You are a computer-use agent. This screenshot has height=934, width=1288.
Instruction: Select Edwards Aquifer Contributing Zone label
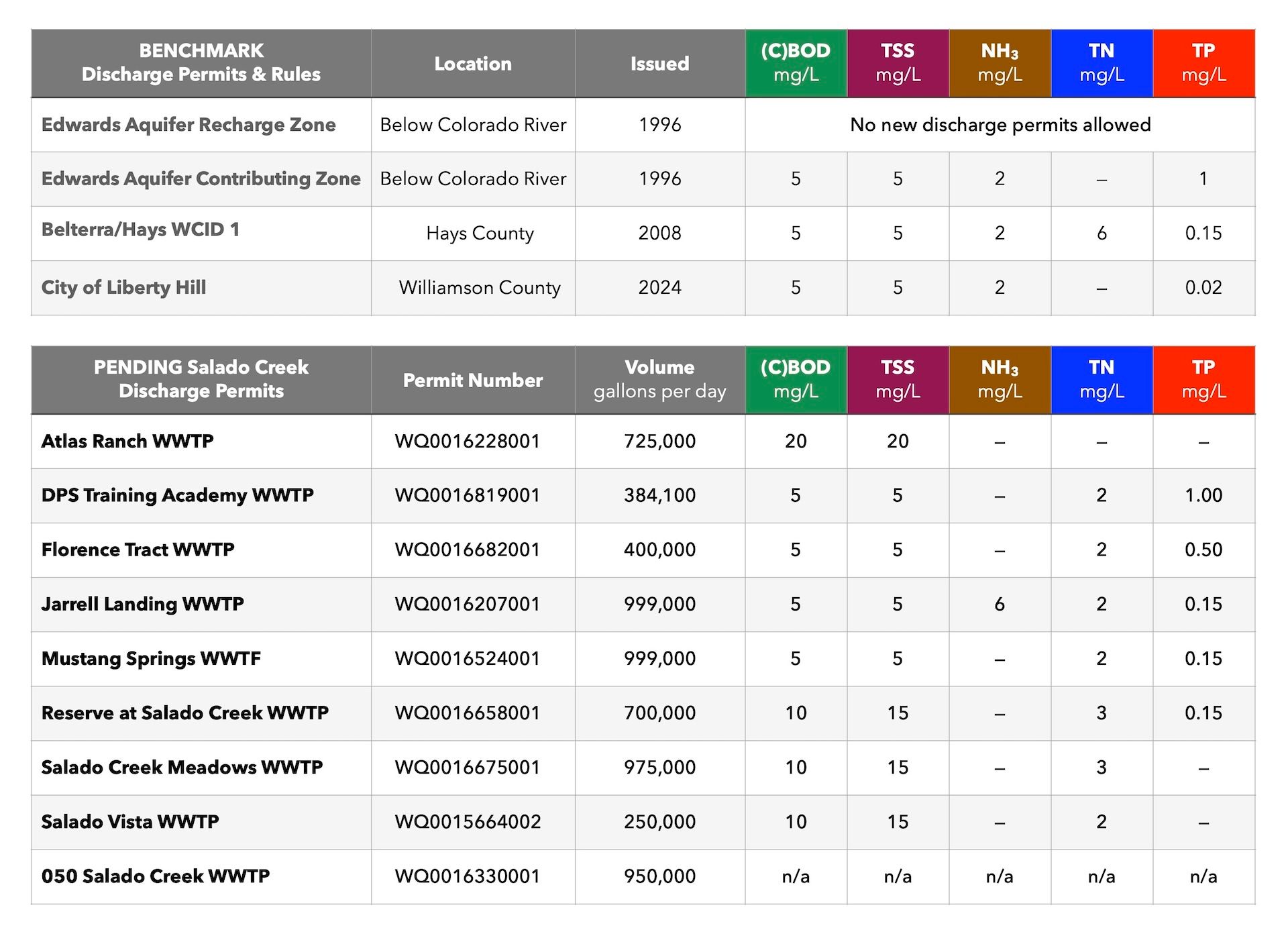tap(201, 178)
